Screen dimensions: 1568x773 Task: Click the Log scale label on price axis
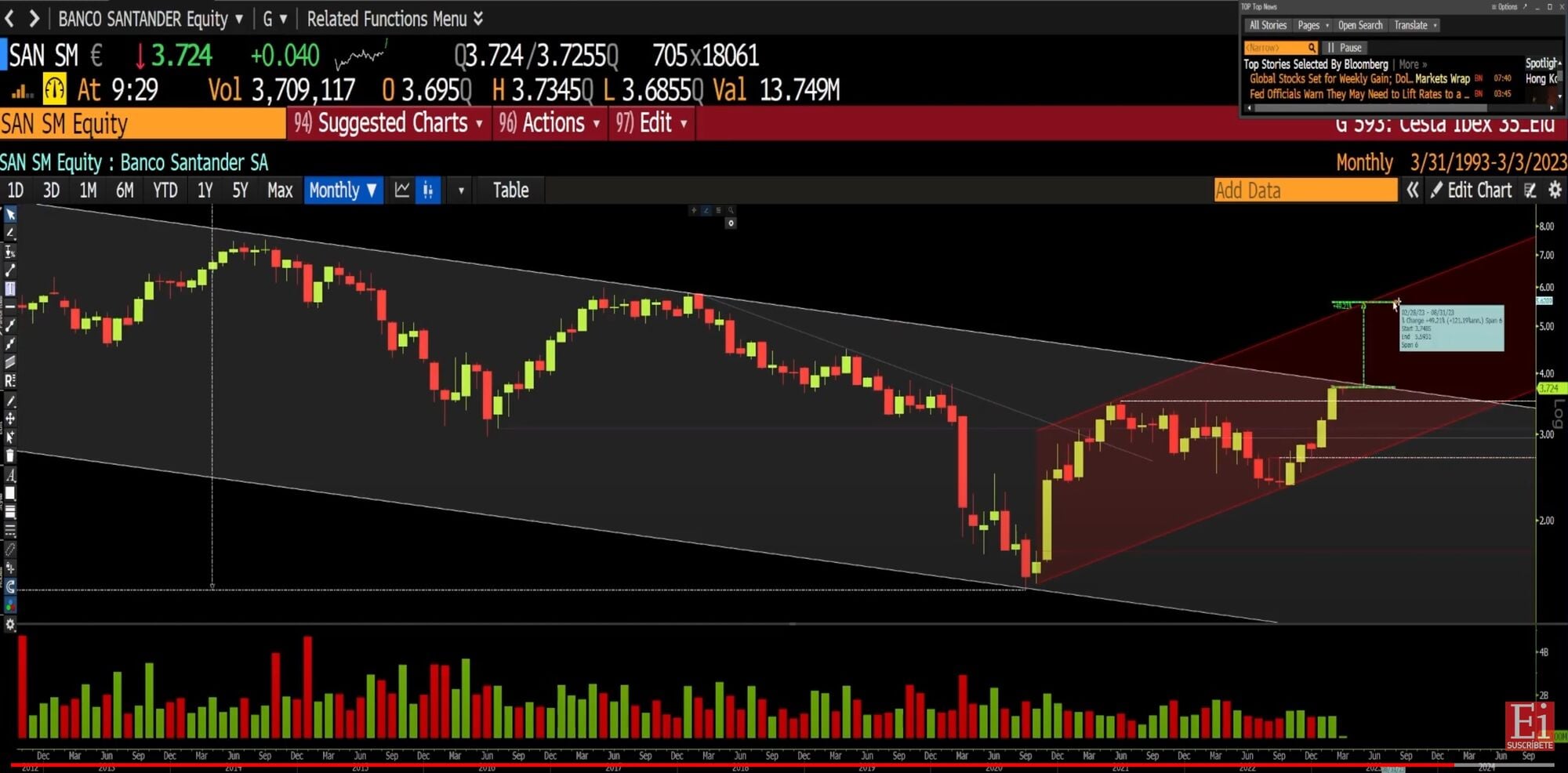[x=1558, y=413]
